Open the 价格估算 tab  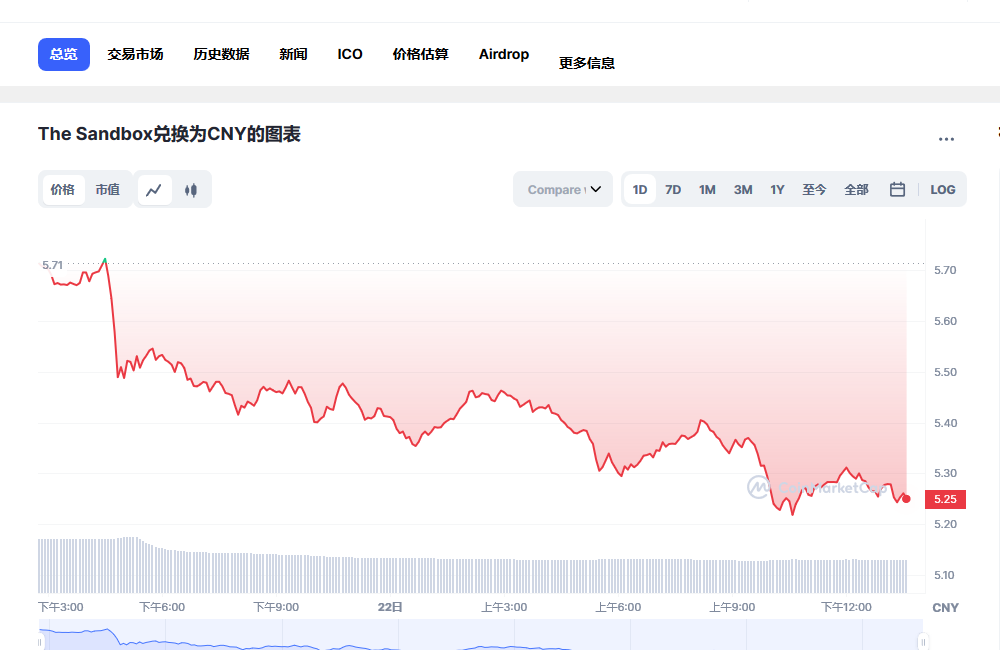pos(421,54)
